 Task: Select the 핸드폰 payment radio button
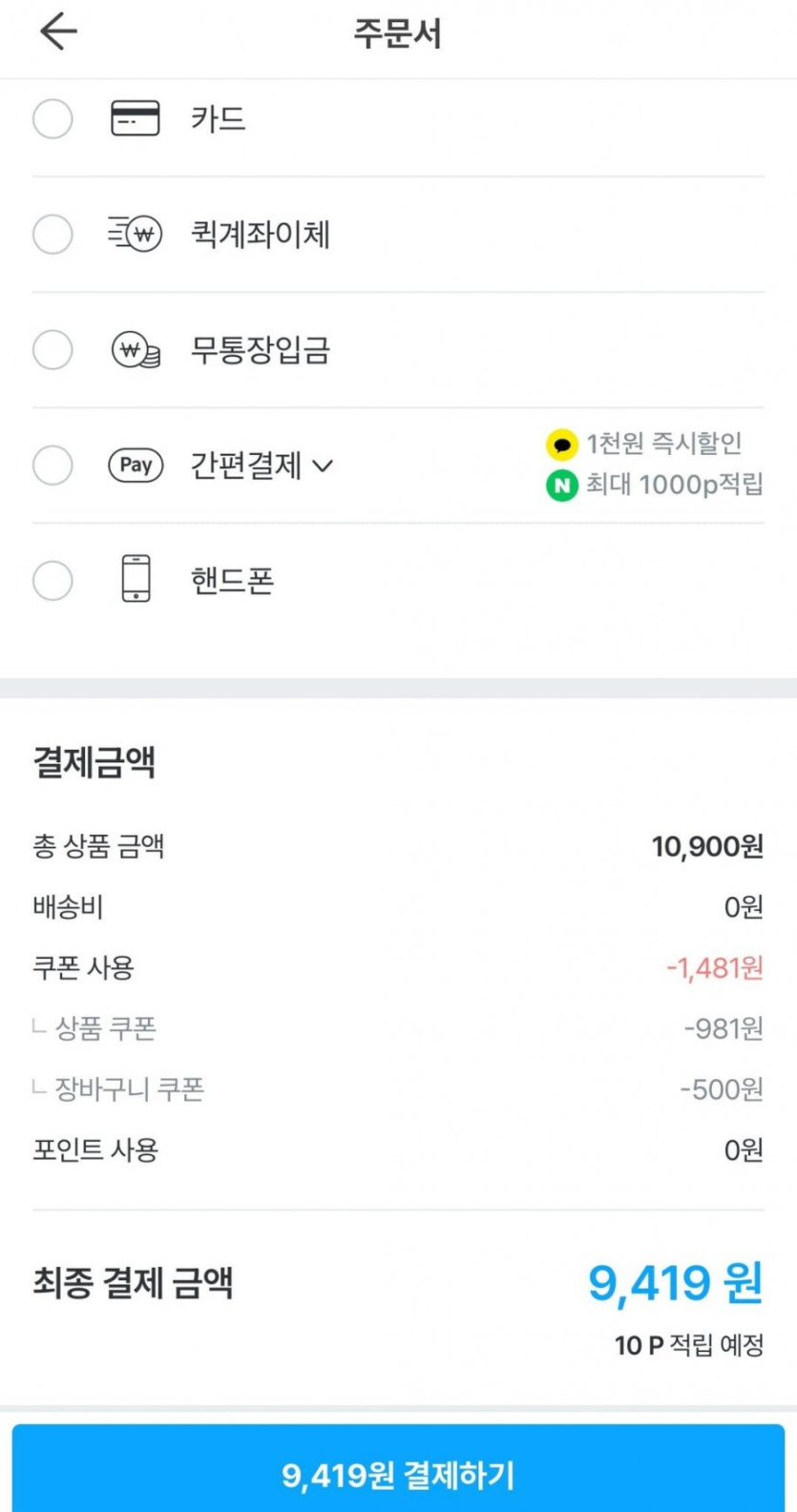pos(52,580)
